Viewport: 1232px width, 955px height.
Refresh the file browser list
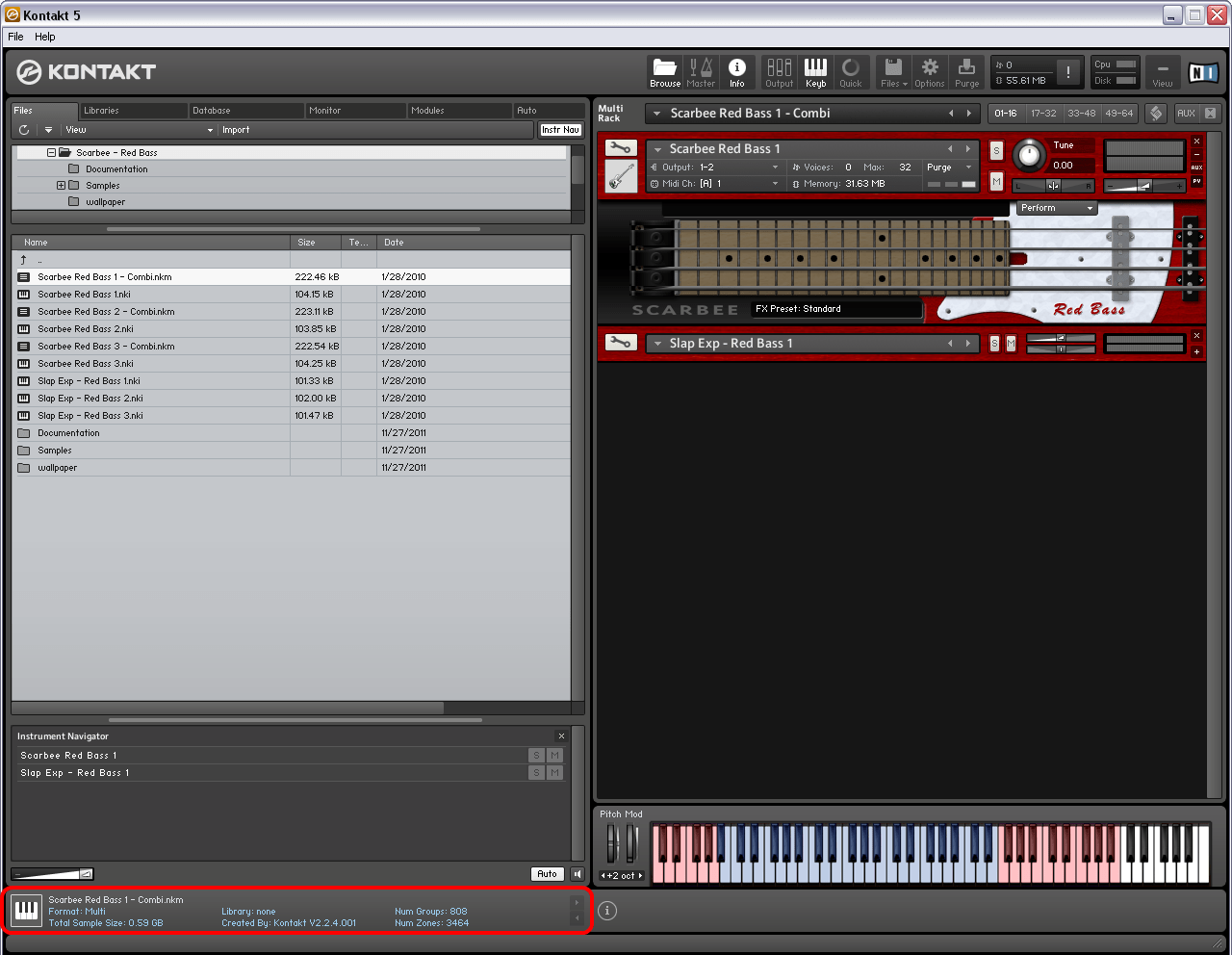[x=24, y=130]
